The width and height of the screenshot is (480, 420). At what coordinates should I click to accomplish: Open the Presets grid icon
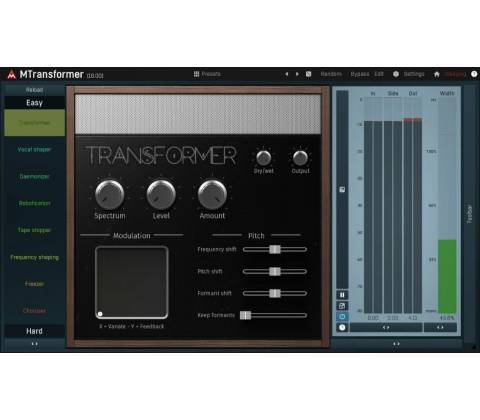coord(196,74)
